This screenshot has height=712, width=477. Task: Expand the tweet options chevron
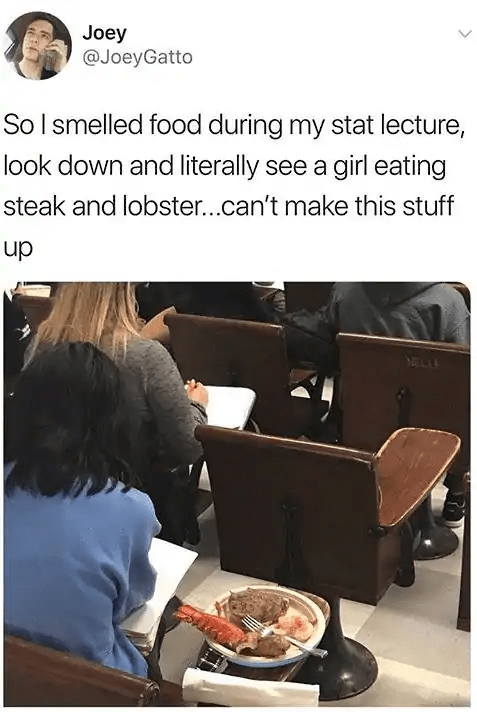click(x=462, y=34)
